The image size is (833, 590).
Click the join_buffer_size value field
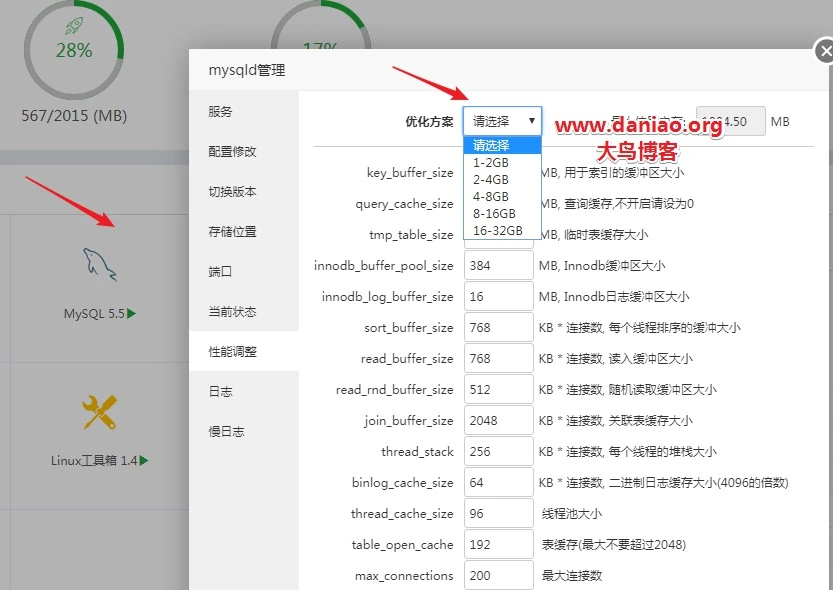498,420
